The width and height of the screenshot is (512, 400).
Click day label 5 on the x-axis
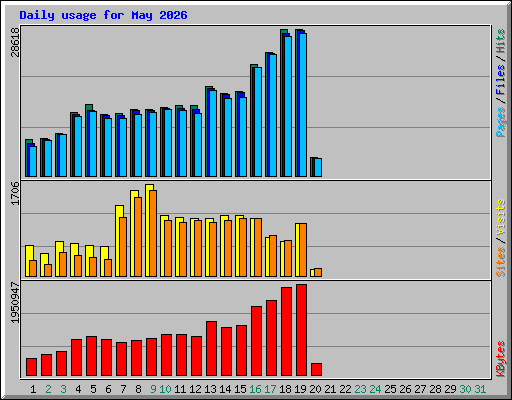coord(93,389)
